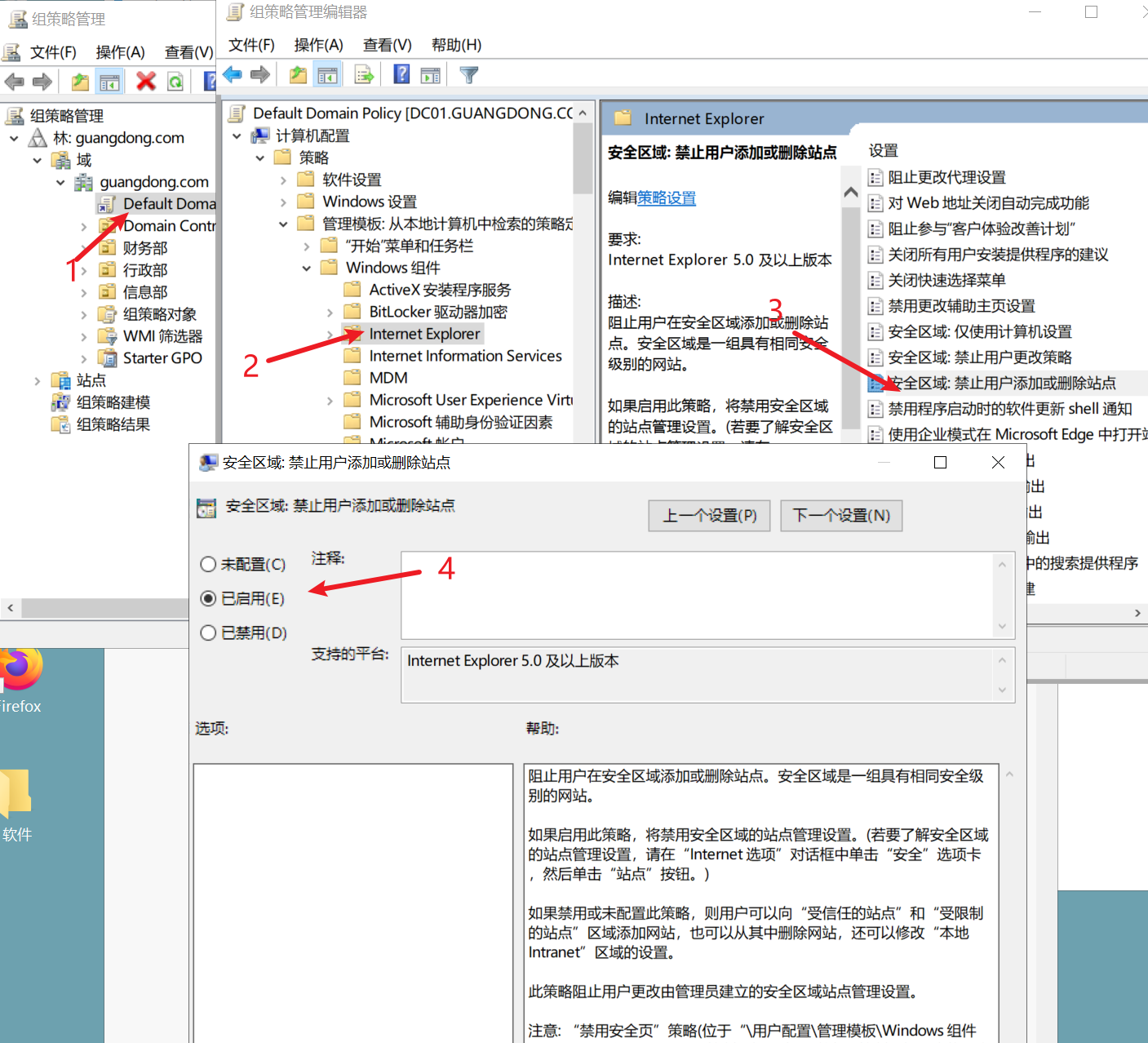
Task: Click the blue Back arrow in the editor toolbar
Action: (233, 75)
